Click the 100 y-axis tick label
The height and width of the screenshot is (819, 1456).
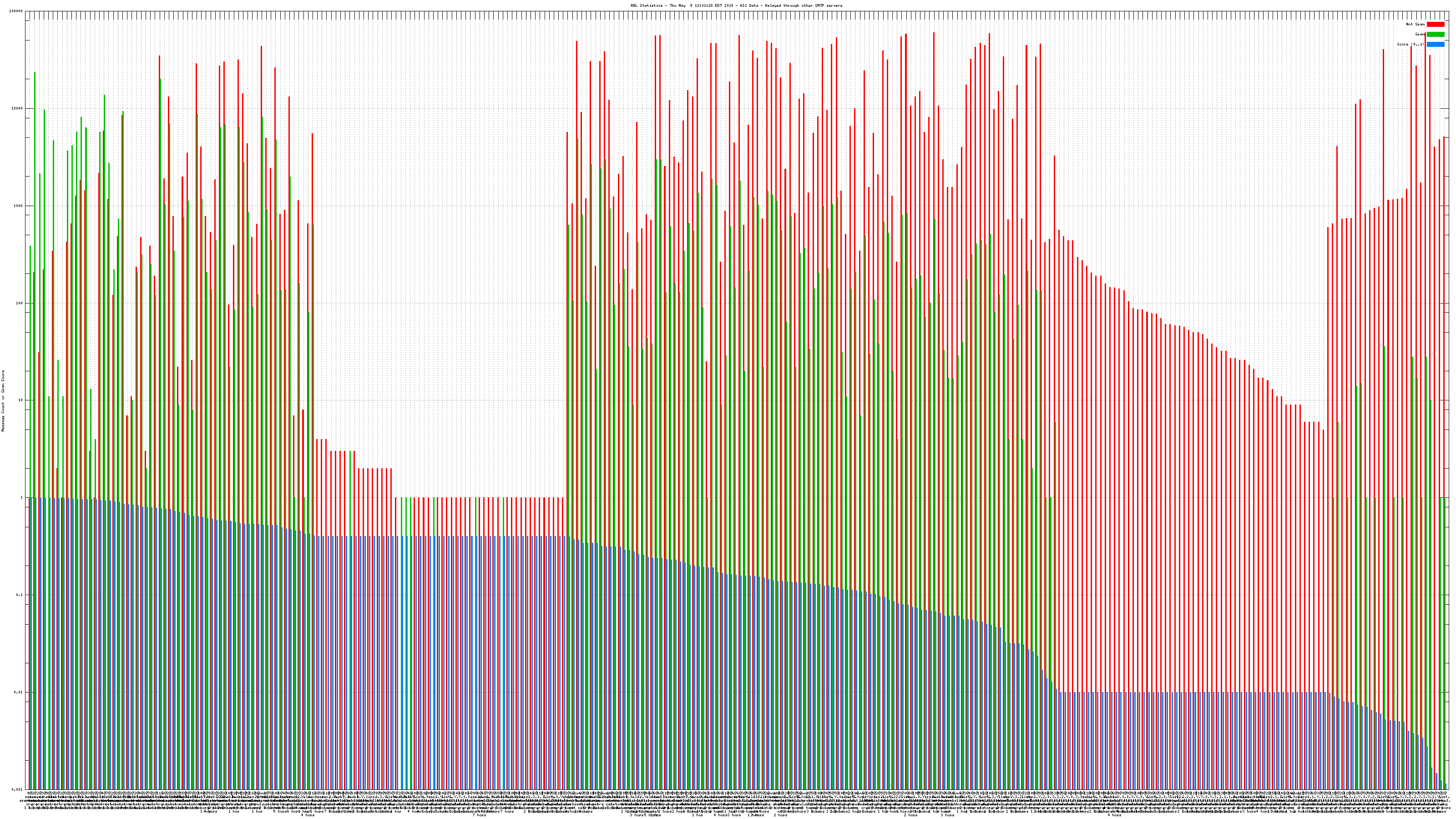coord(19,303)
